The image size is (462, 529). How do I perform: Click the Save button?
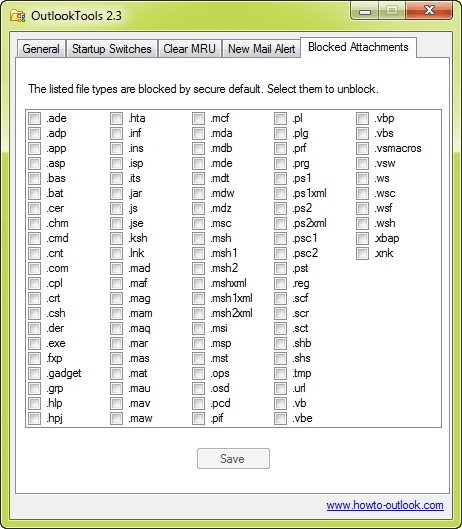point(233,458)
